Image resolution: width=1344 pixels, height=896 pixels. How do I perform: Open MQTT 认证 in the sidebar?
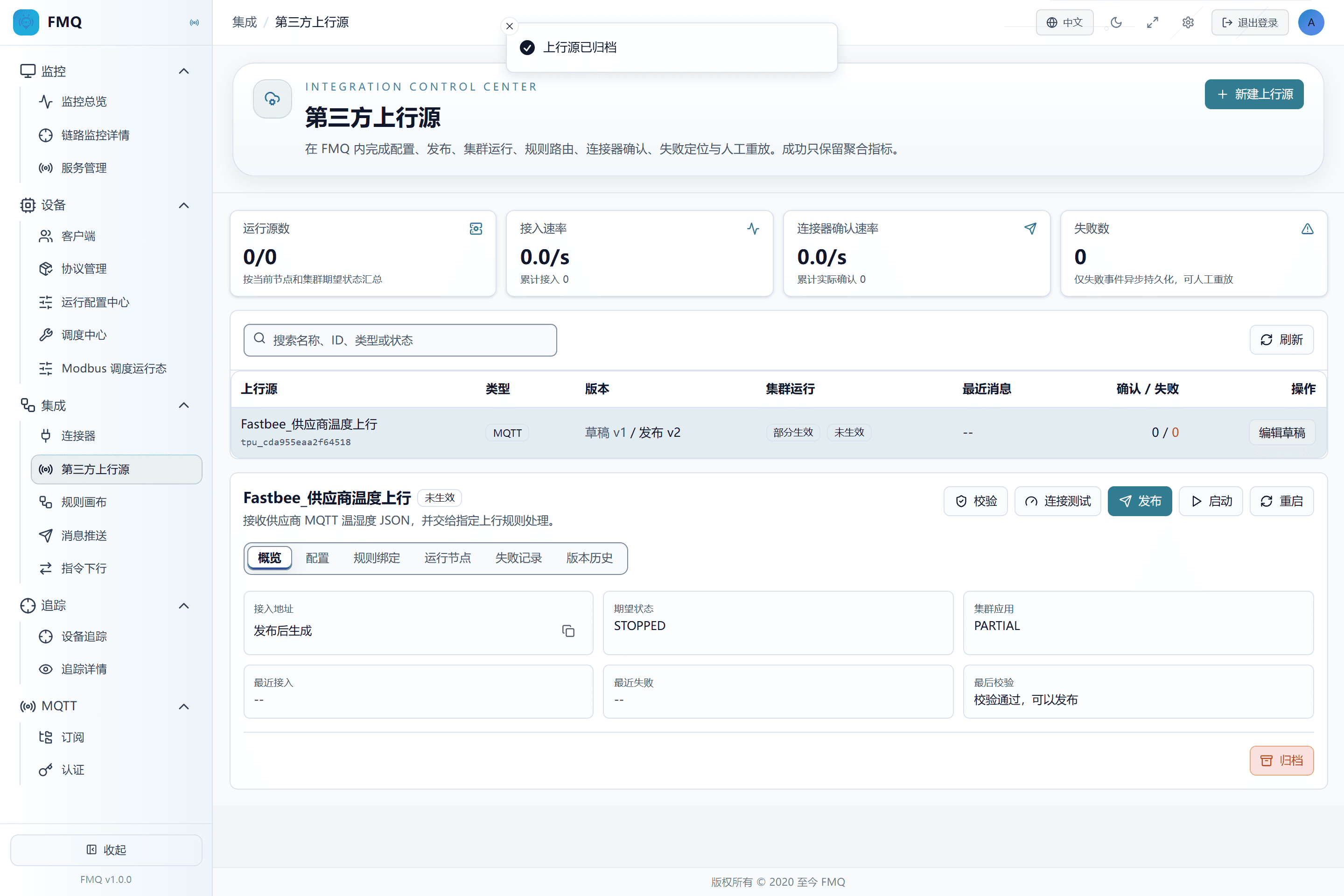tap(117, 770)
